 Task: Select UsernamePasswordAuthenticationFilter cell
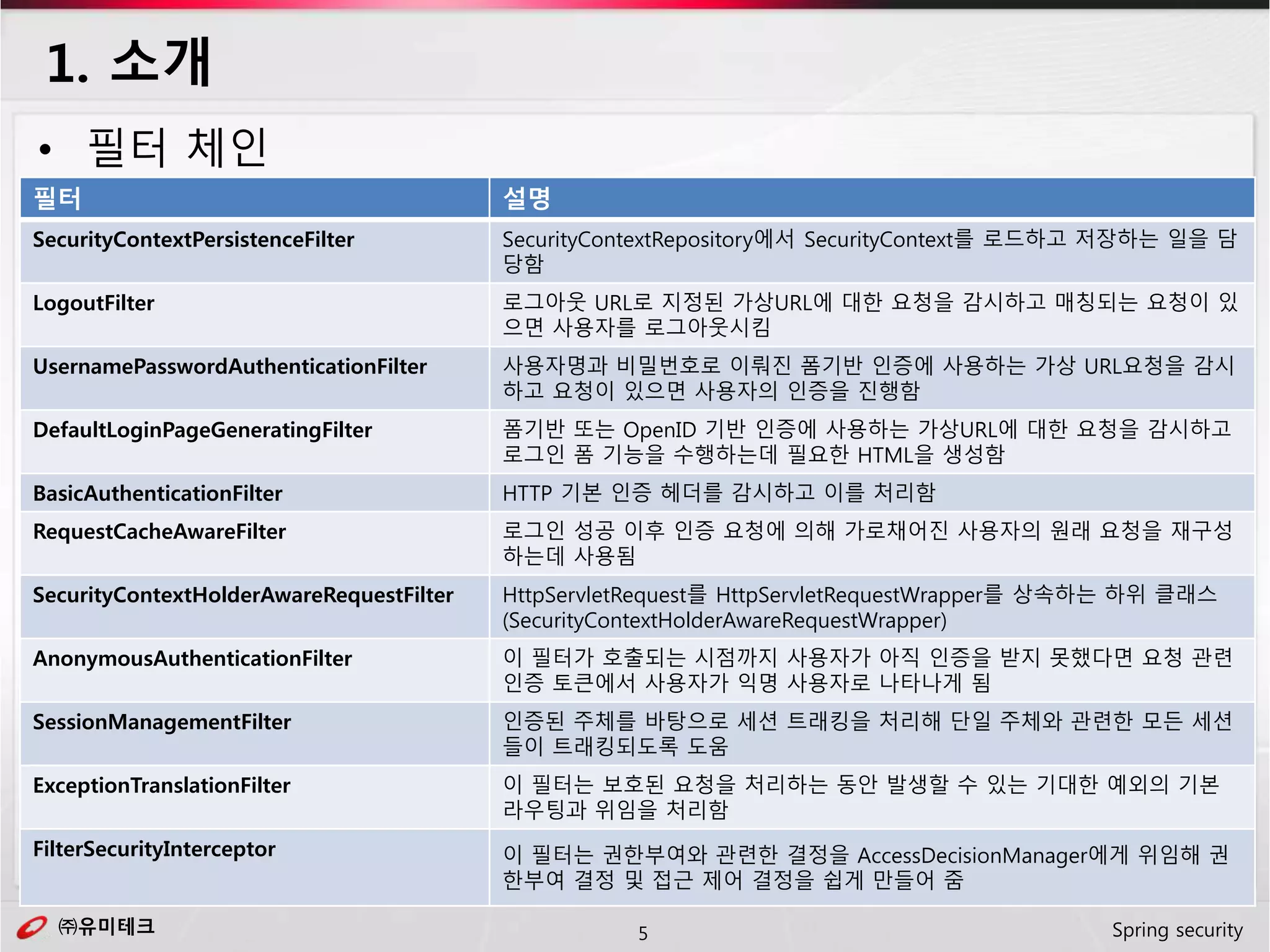click(255, 379)
